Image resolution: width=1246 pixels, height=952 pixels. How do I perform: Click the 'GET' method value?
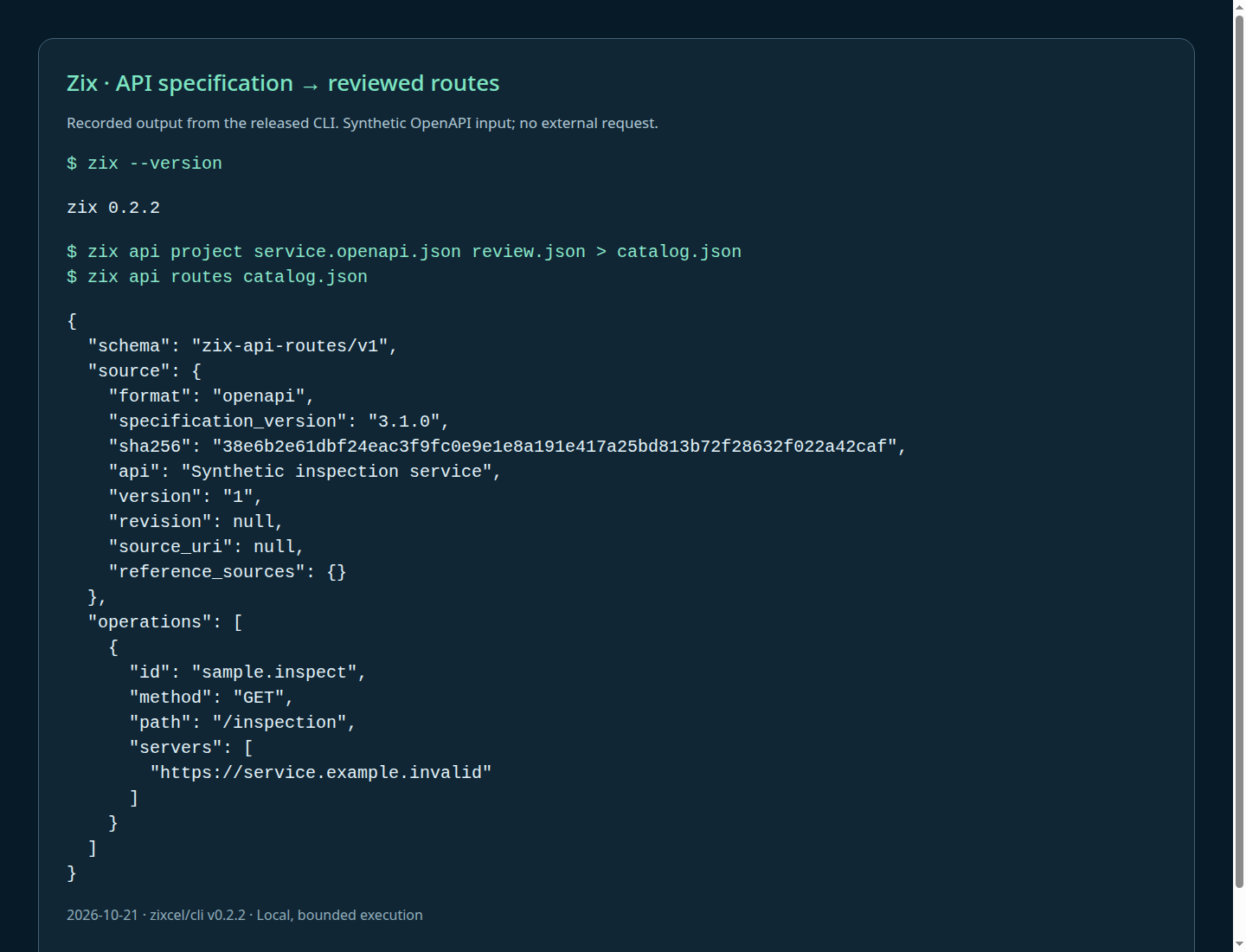pyautogui.click(x=259, y=698)
